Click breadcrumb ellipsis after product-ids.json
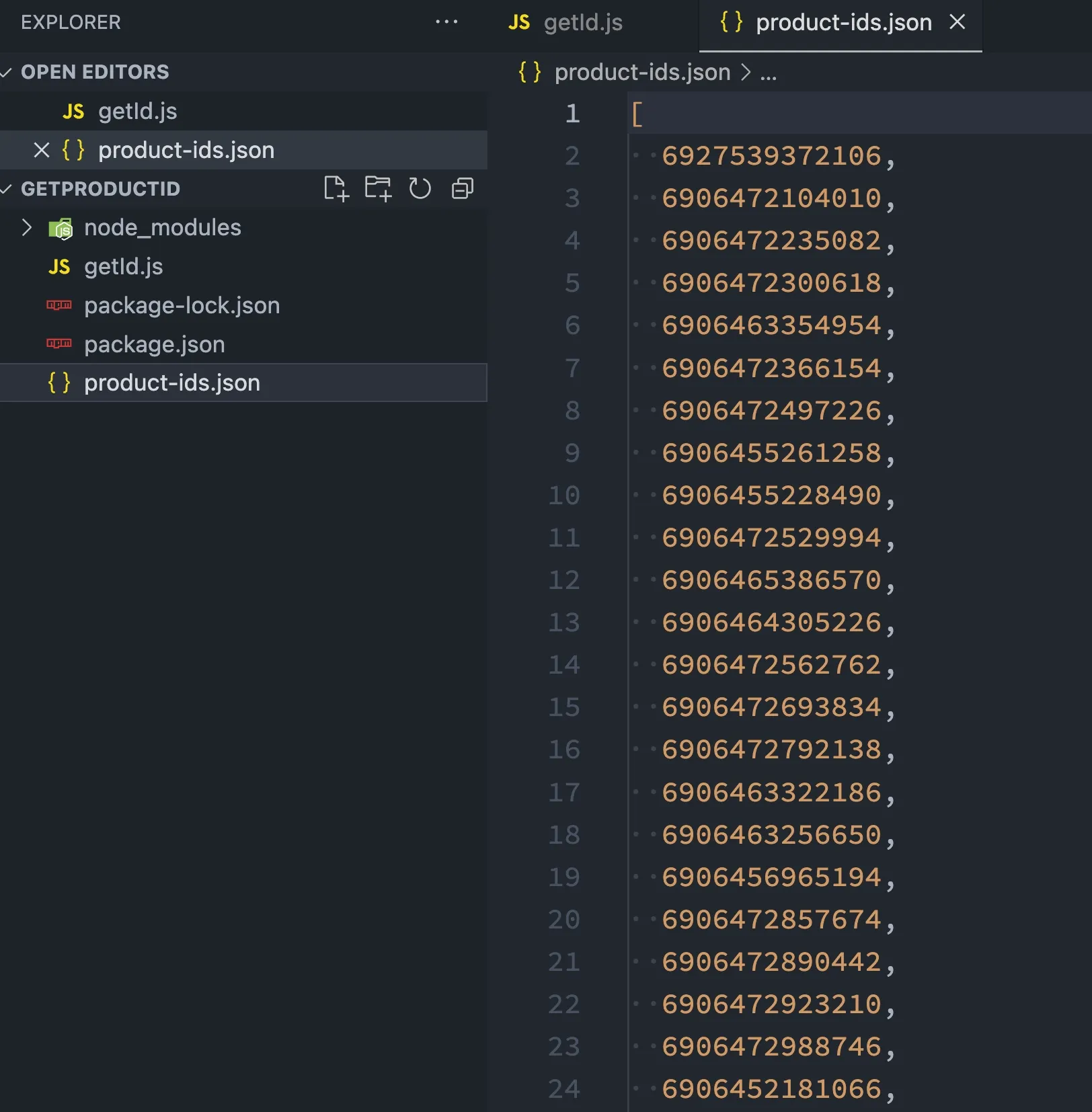Image resolution: width=1092 pixels, height=1112 pixels. (x=768, y=73)
